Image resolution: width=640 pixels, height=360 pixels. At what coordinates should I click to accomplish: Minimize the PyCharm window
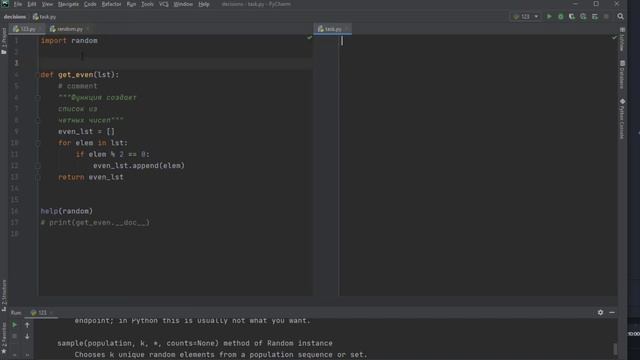point(576,4)
